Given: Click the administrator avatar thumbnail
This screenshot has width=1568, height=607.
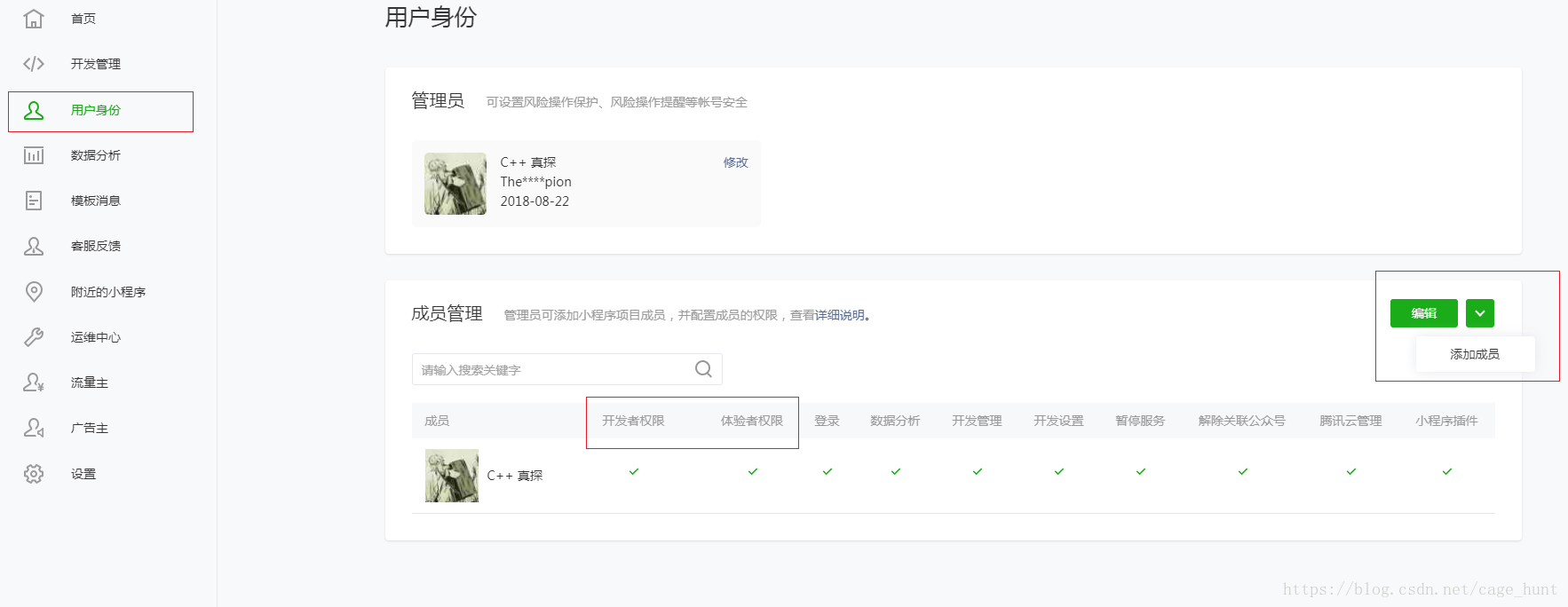Looking at the screenshot, I should 455,184.
